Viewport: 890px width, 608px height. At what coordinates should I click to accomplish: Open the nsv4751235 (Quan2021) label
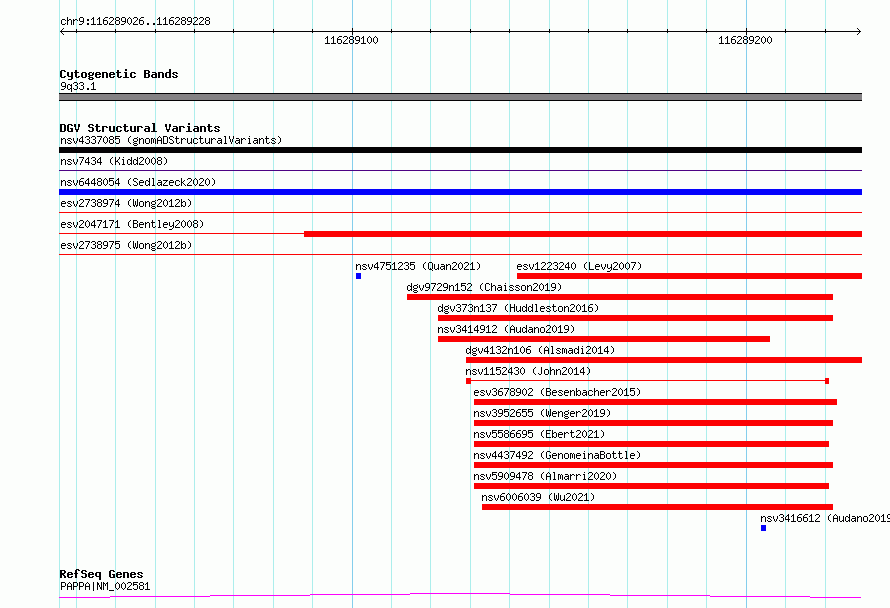tap(418, 266)
